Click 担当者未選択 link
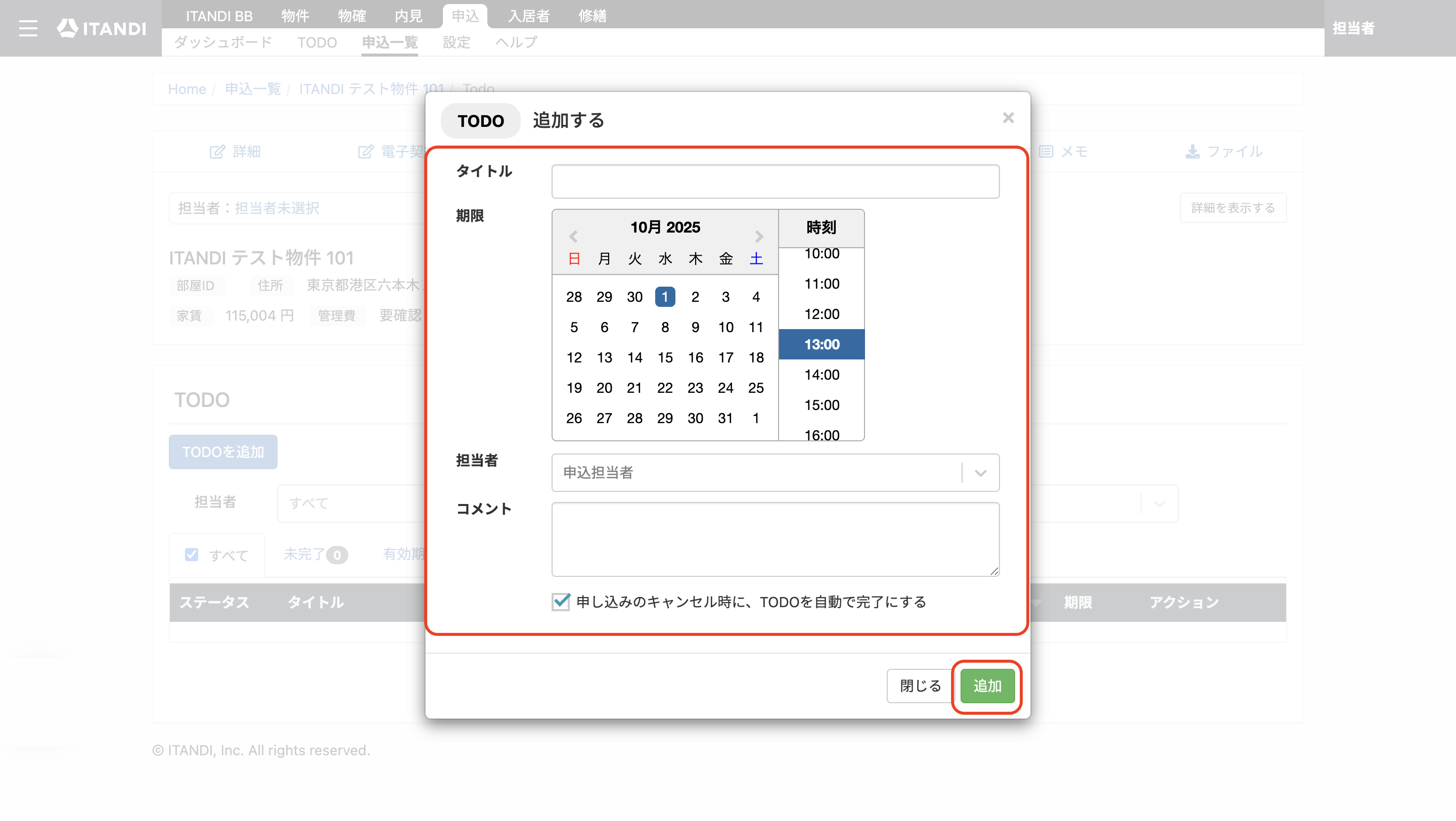Viewport: 1456px width, 821px height. [x=277, y=208]
